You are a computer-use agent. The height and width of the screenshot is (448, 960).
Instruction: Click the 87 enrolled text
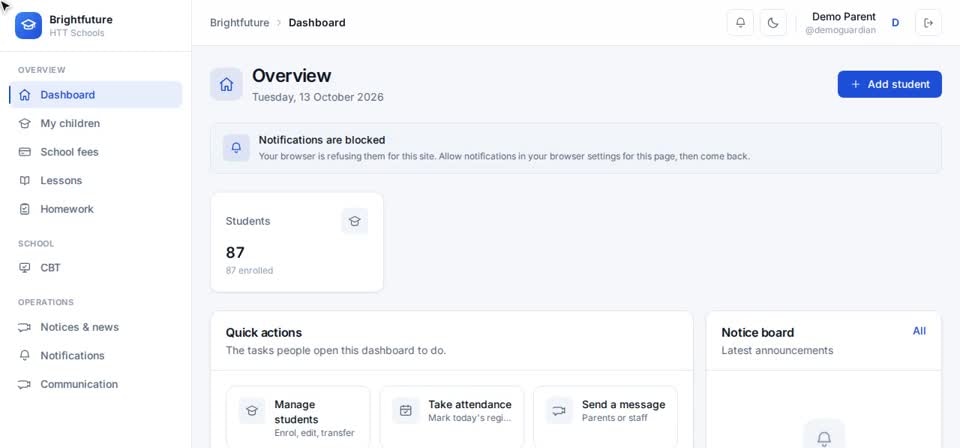249,271
